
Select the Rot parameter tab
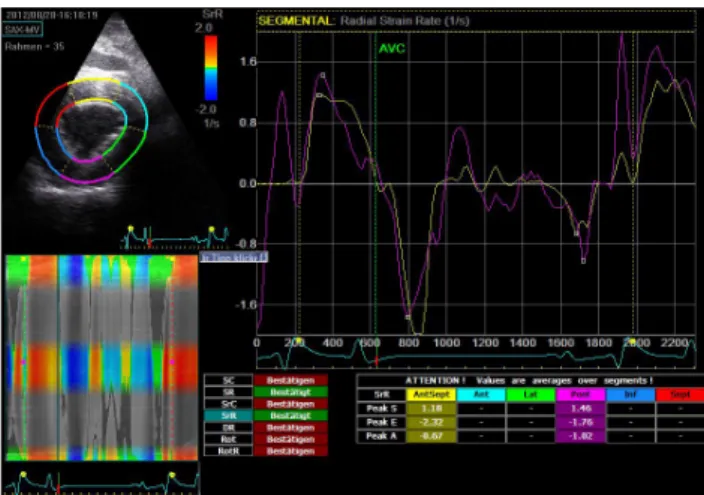[229, 439]
